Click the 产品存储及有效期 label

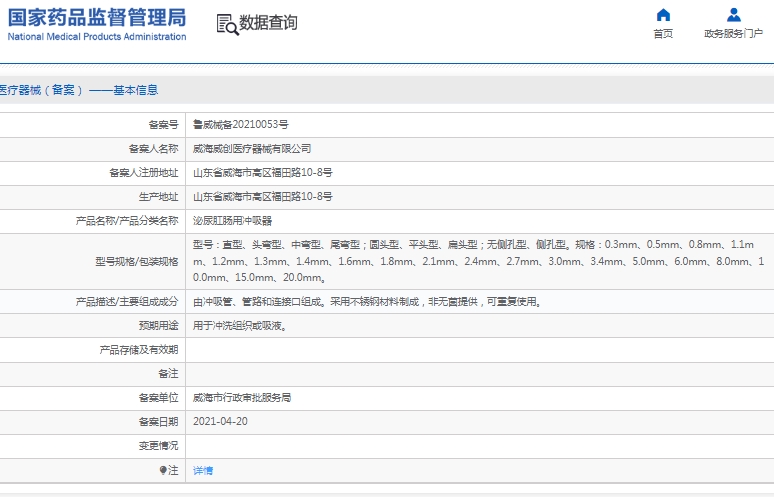coord(139,350)
